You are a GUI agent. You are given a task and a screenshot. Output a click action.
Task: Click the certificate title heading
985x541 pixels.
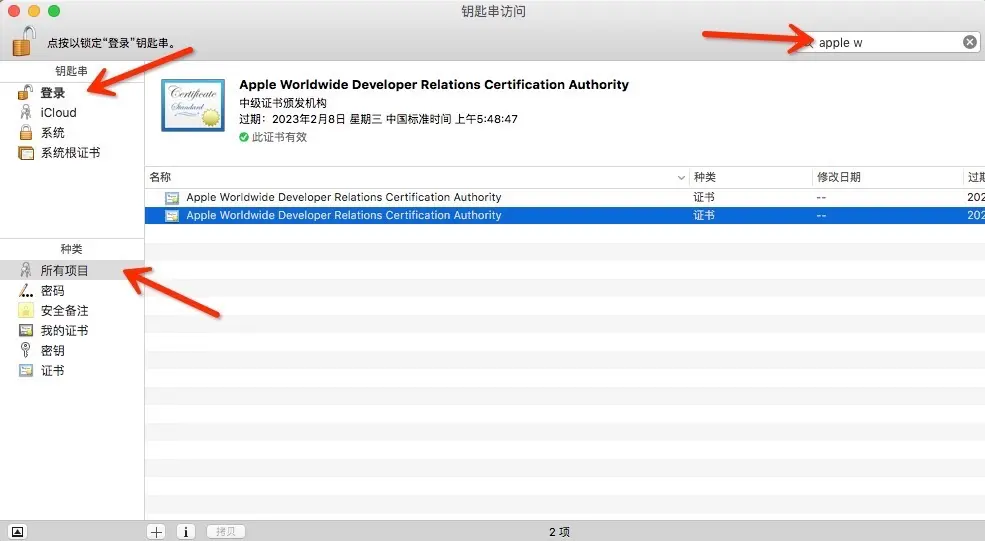pos(434,85)
